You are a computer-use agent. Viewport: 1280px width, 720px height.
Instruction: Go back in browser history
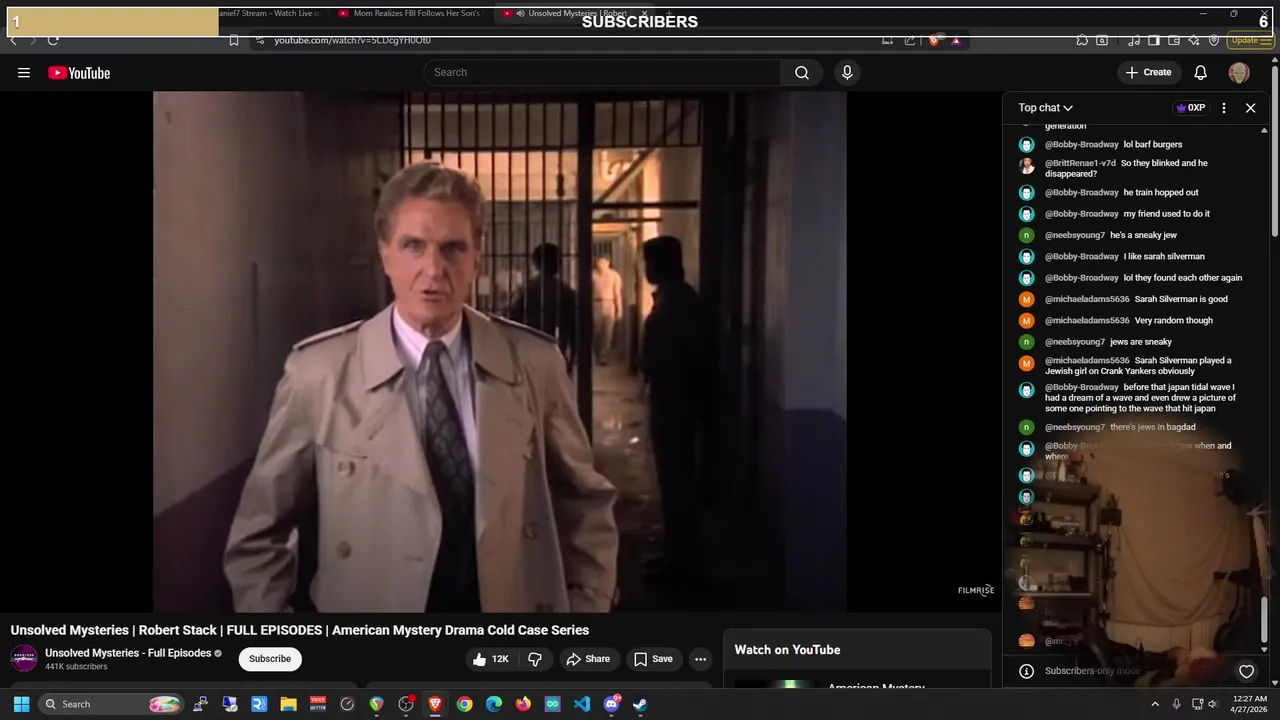coord(13,40)
